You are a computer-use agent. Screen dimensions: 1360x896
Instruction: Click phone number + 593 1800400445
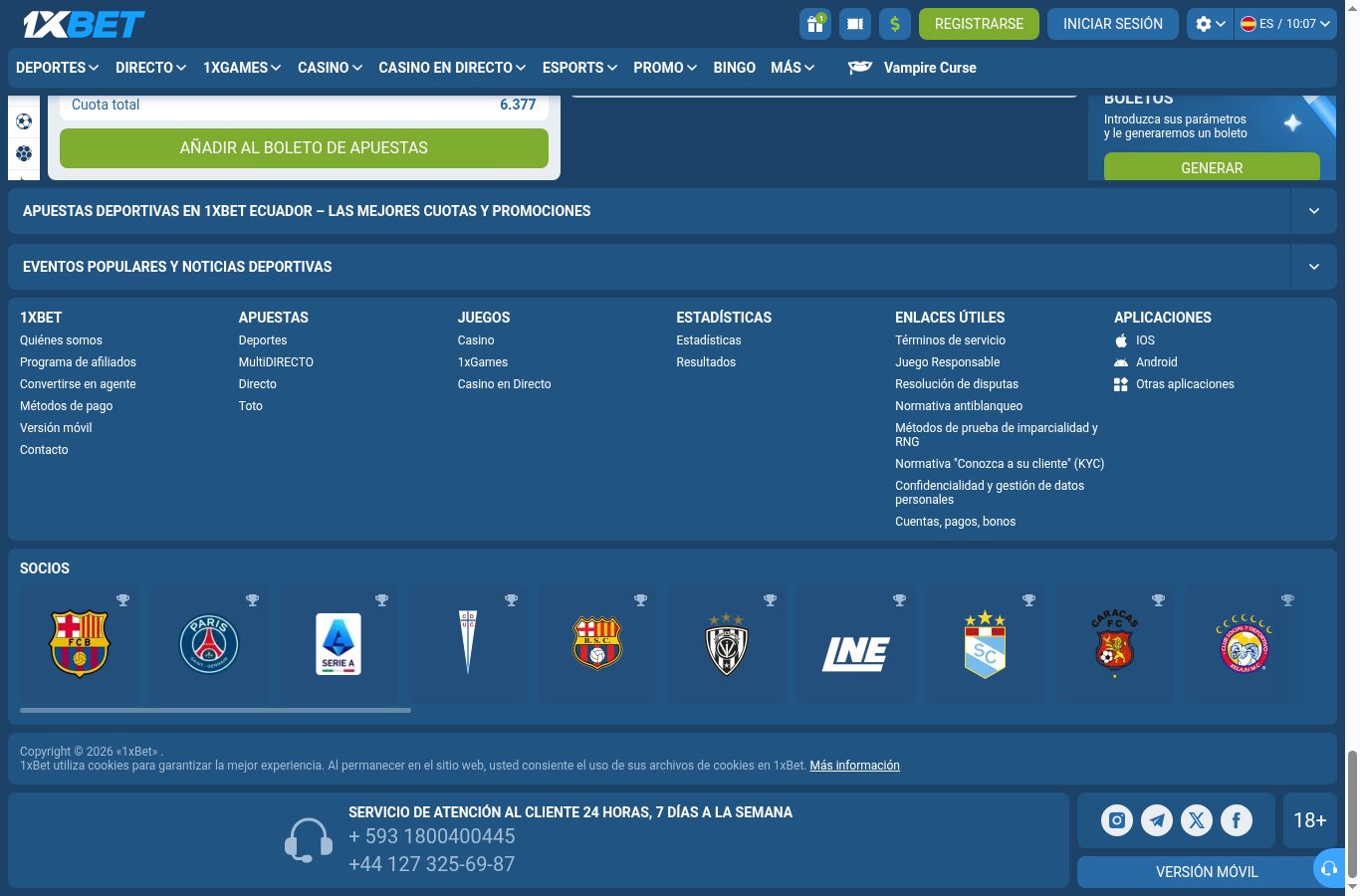431,836
